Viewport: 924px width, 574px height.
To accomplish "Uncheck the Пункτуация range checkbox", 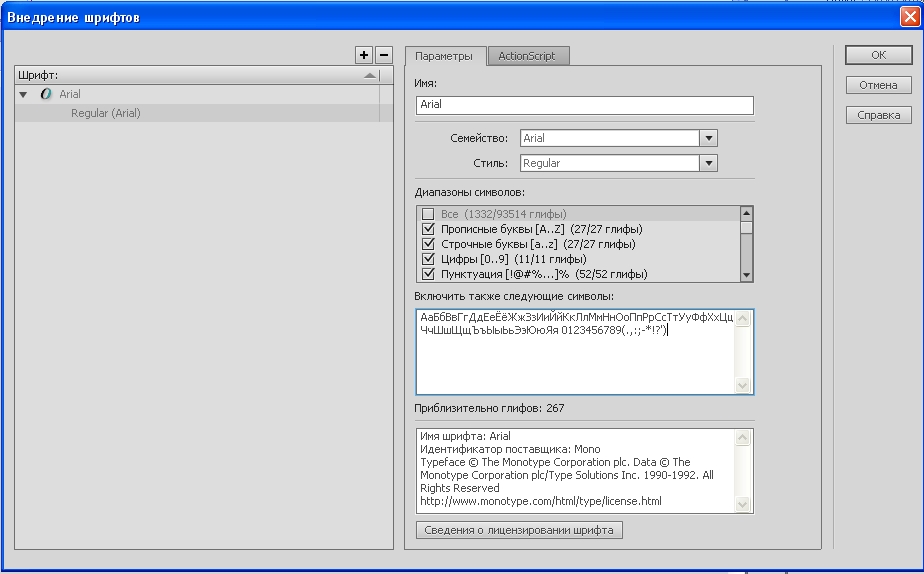I will pos(428,274).
